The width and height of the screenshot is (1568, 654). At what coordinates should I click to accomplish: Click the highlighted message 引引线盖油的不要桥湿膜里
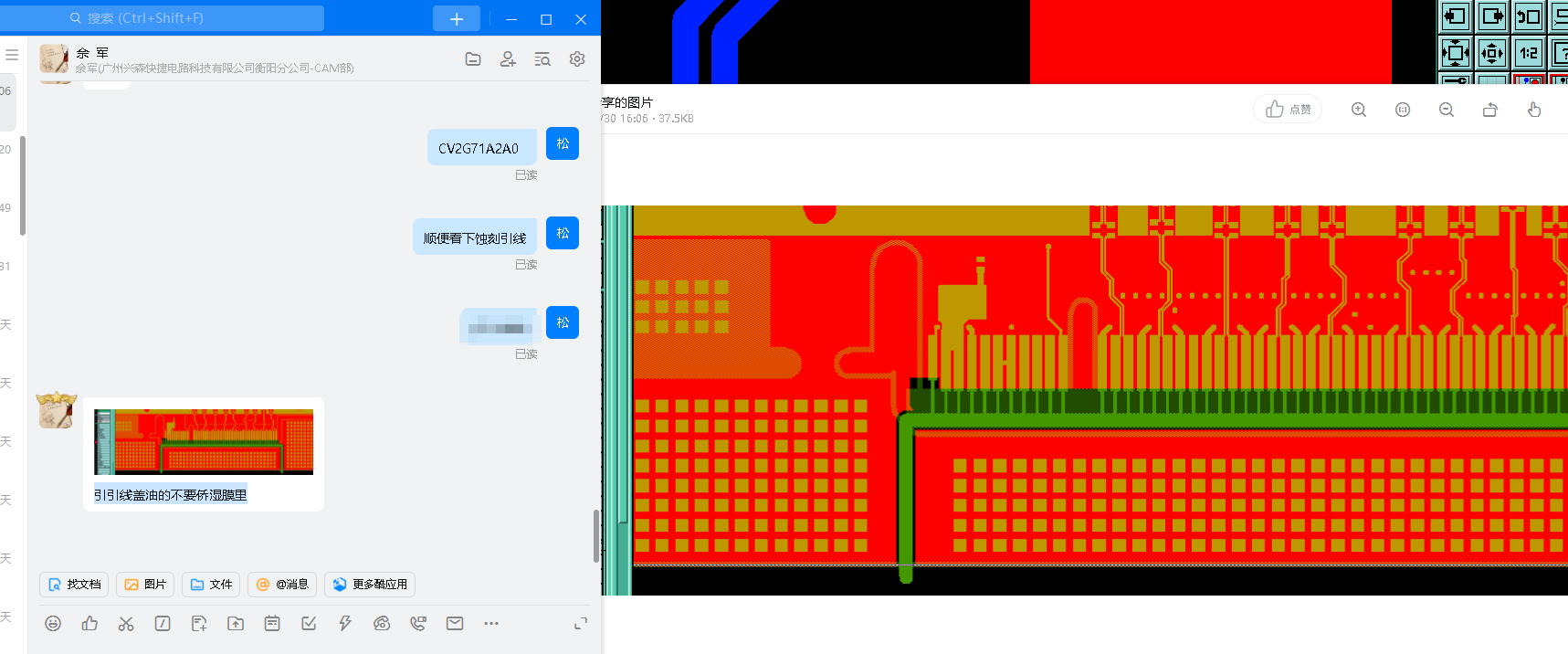point(171,495)
